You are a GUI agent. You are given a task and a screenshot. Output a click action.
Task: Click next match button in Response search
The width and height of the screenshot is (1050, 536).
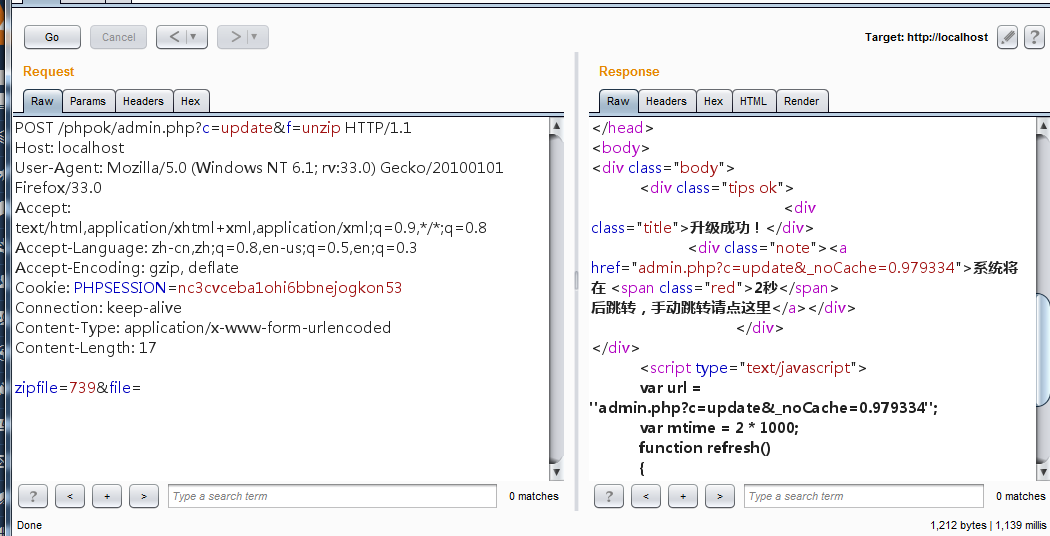pyautogui.click(x=720, y=496)
